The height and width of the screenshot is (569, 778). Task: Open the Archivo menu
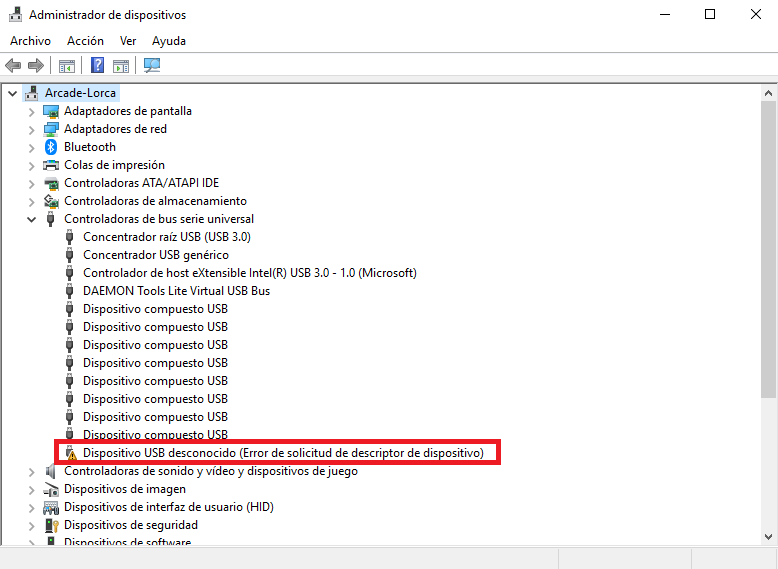(x=30, y=41)
